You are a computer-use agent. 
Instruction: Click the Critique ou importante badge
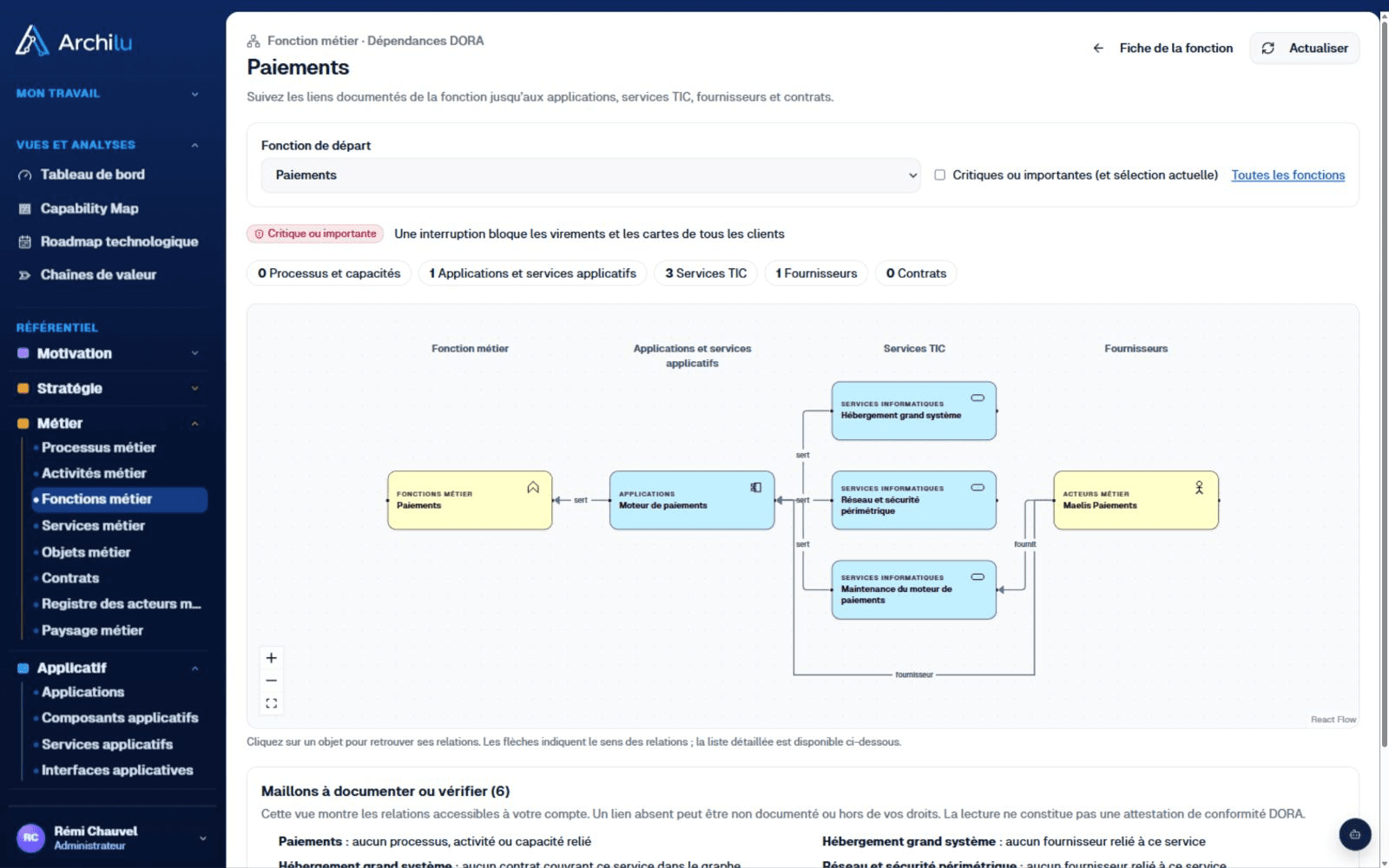[316, 234]
